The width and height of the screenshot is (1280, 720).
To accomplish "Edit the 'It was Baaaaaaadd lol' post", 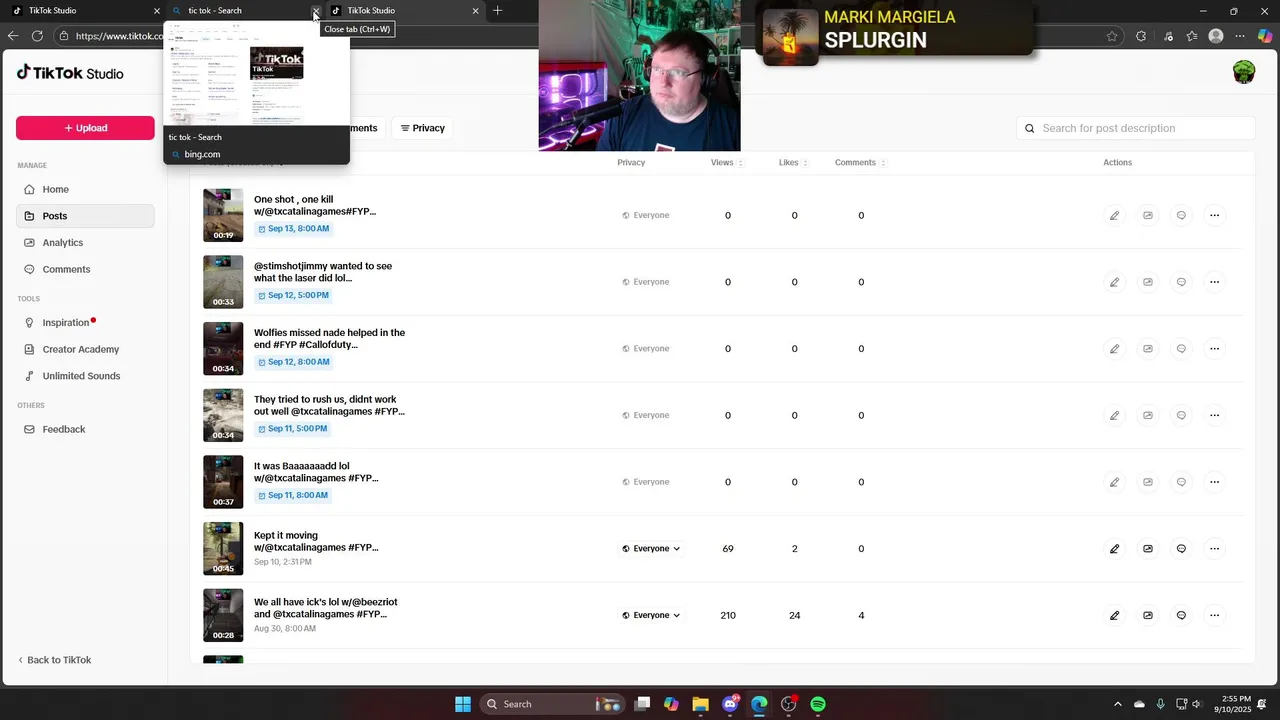I will click(1114, 482).
